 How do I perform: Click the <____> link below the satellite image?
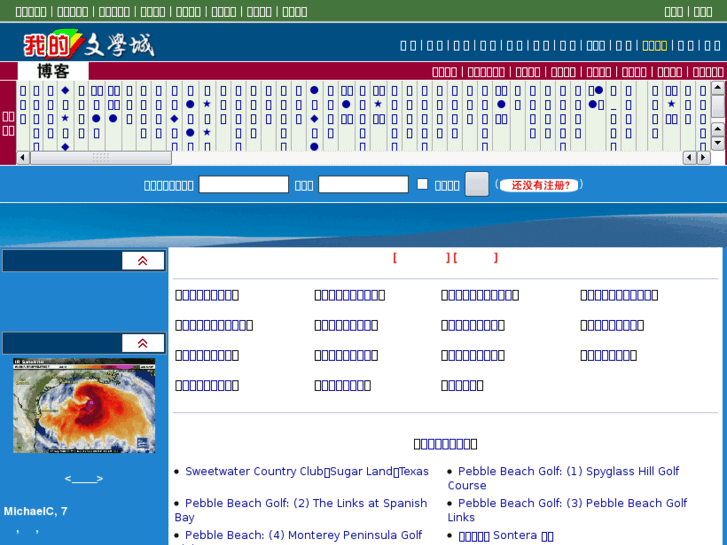pos(84,479)
